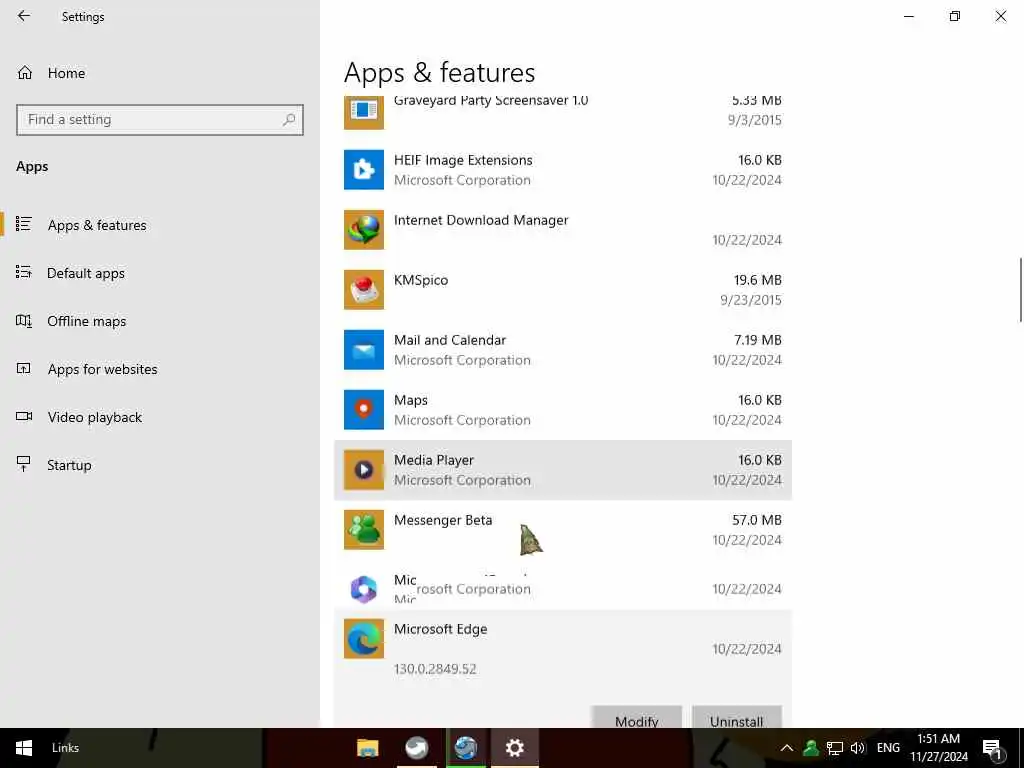The width and height of the screenshot is (1024, 768).
Task: Click the Video playback sidebar icon
Action: [24, 416]
